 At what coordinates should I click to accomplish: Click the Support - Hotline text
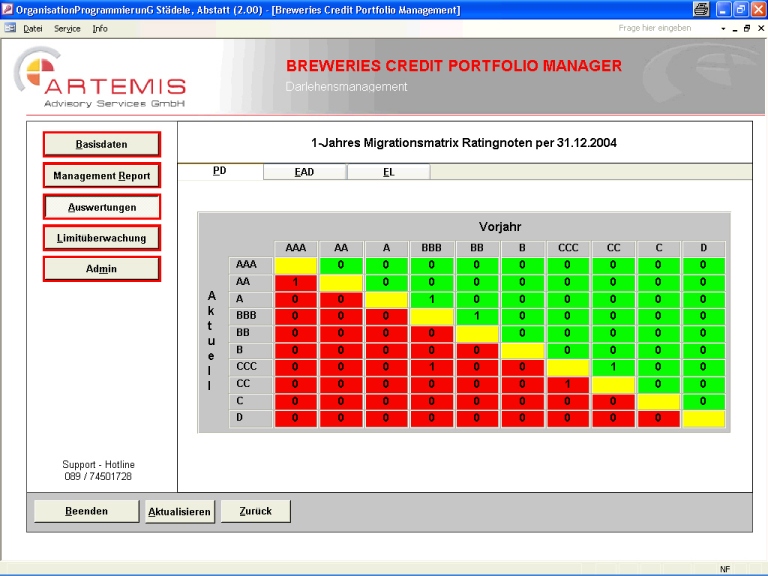click(98, 464)
